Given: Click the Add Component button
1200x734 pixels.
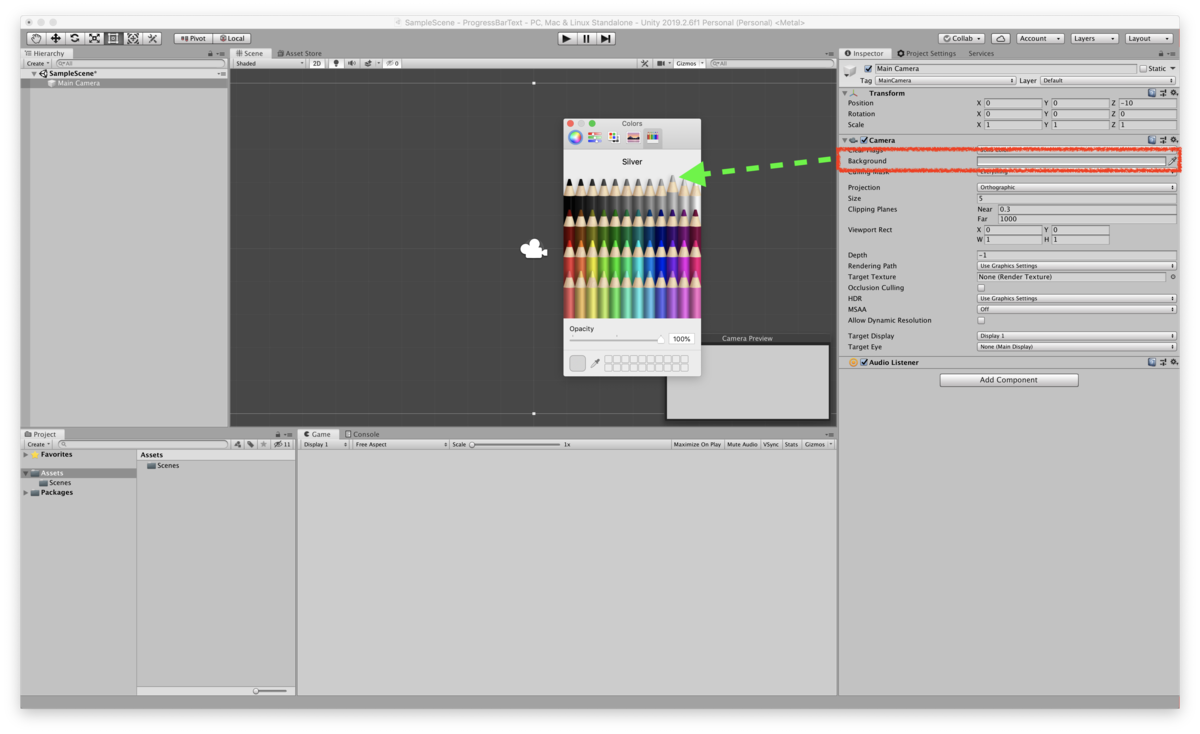Looking at the screenshot, I should [1009, 380].
